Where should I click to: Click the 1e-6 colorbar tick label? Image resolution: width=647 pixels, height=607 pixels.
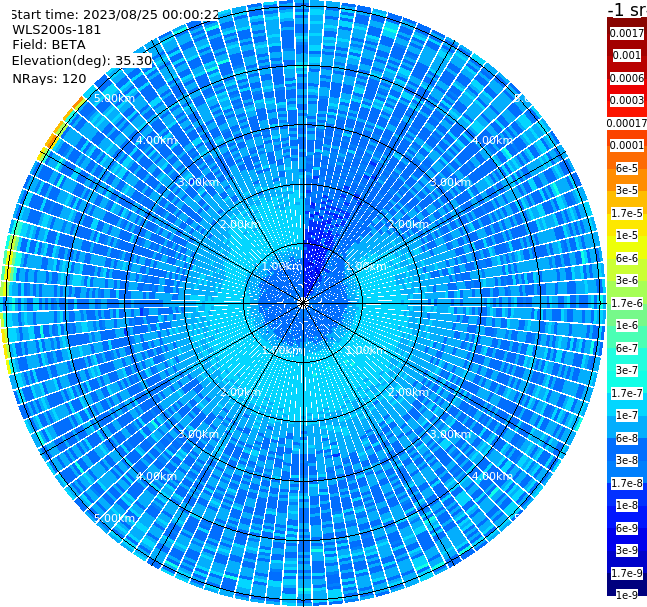(627, 325)
